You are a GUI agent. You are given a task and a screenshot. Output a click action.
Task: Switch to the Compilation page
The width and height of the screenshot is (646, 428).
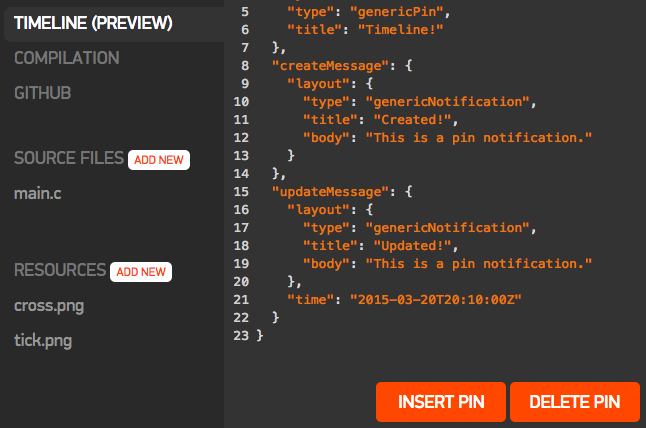coord(66,58)
